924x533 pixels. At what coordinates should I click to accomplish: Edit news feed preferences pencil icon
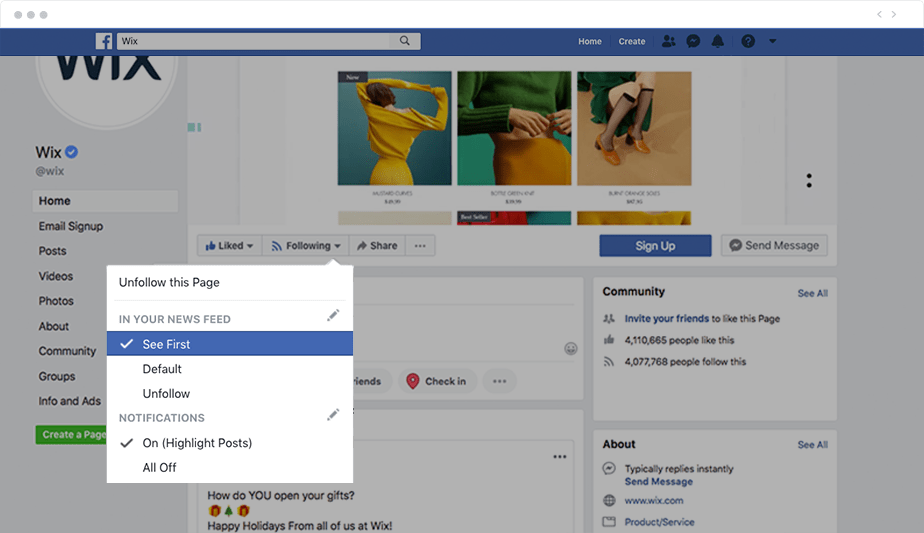point(333,315)
